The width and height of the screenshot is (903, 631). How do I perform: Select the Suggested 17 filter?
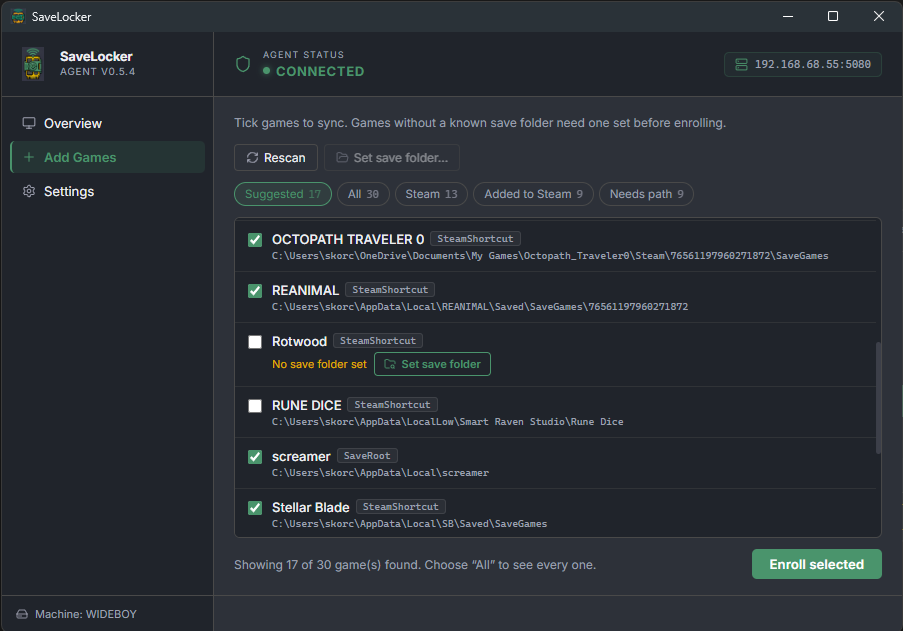283,194
